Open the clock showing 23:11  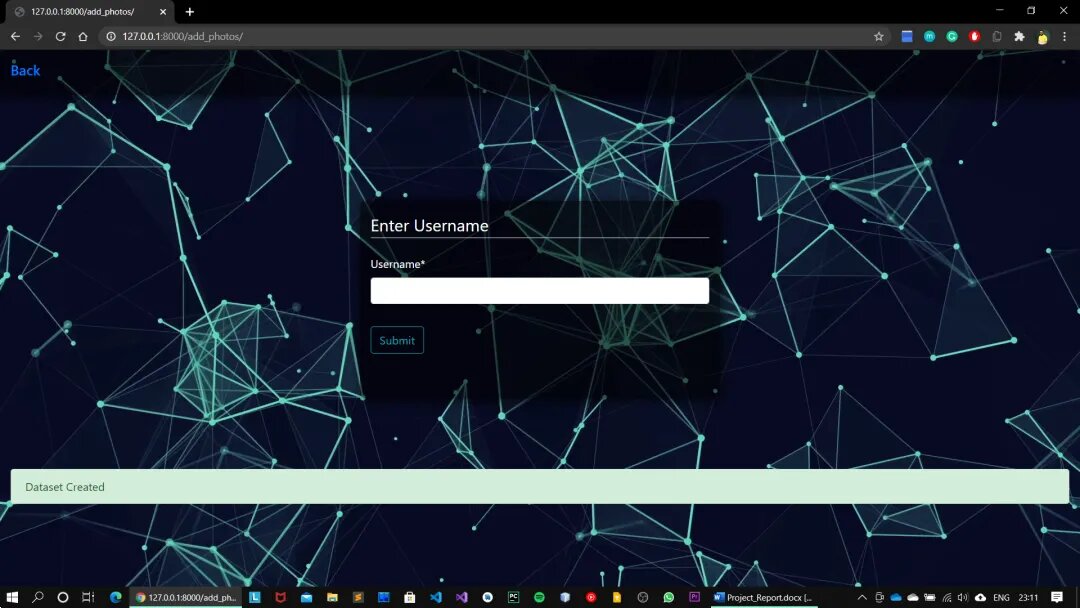click(1028, 597)
